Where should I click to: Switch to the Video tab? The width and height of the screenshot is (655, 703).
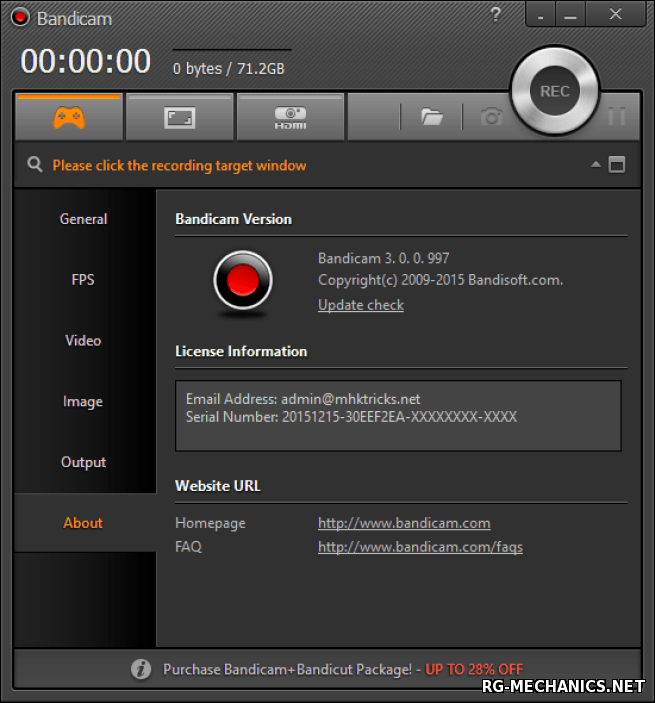point(84,341)
